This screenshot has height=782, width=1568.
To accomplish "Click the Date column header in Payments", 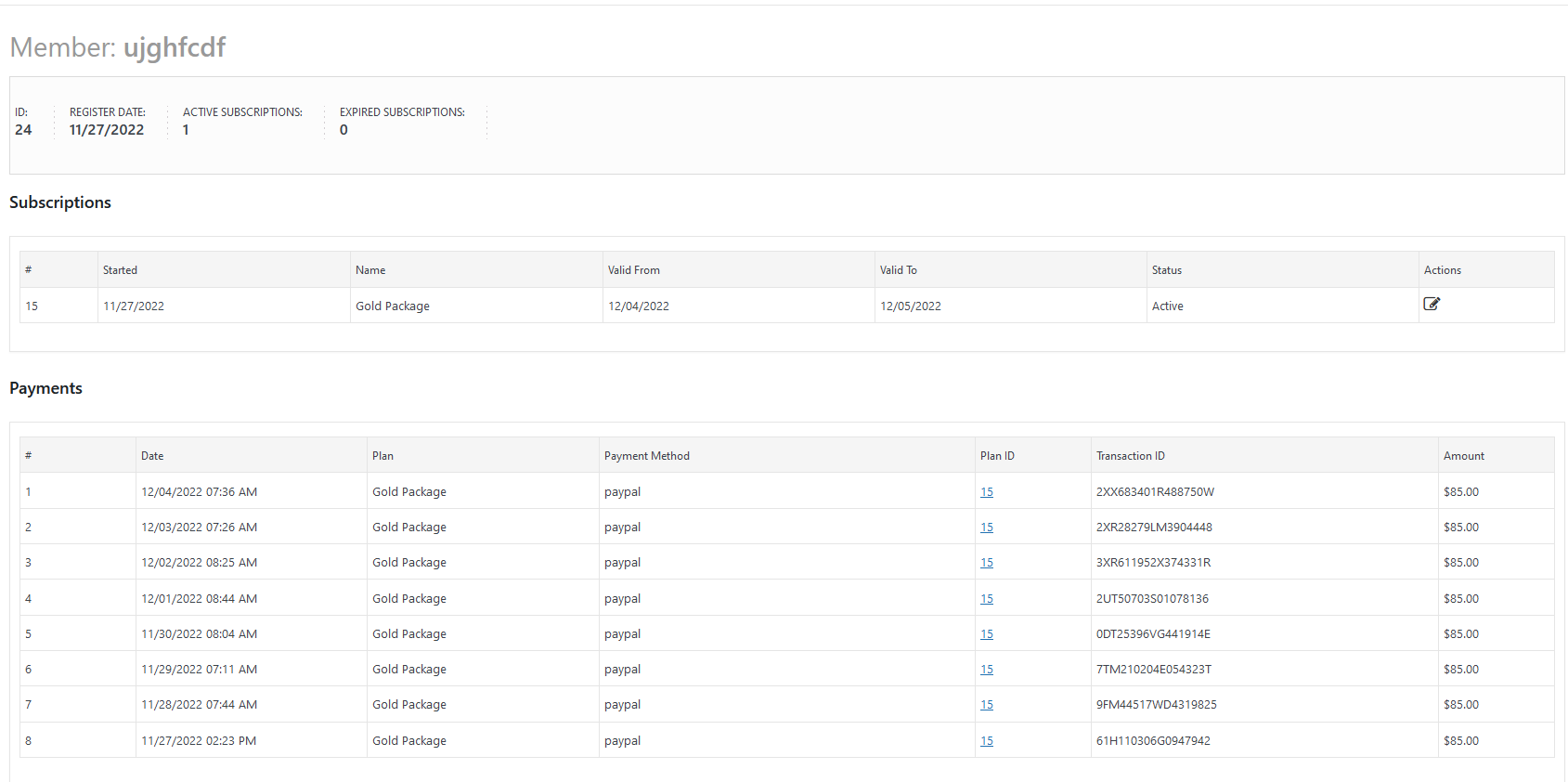I will [152, 456].
